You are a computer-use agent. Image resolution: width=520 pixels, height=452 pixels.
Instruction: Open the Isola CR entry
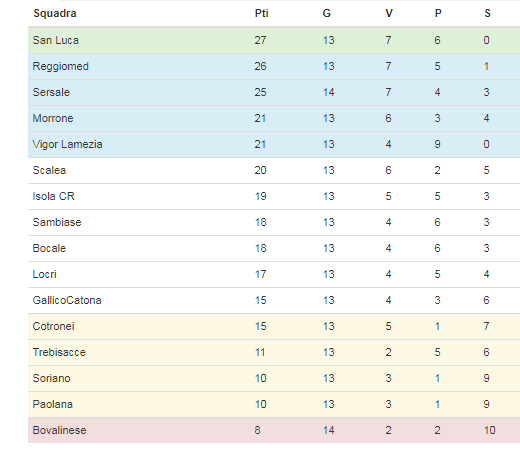[x=54, y=196]
